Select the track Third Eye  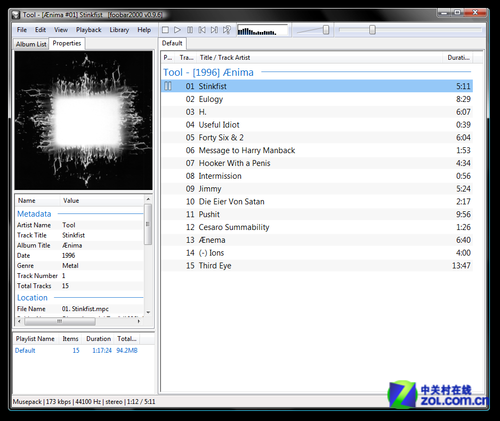pyautogui.click(x=317, y=266)
